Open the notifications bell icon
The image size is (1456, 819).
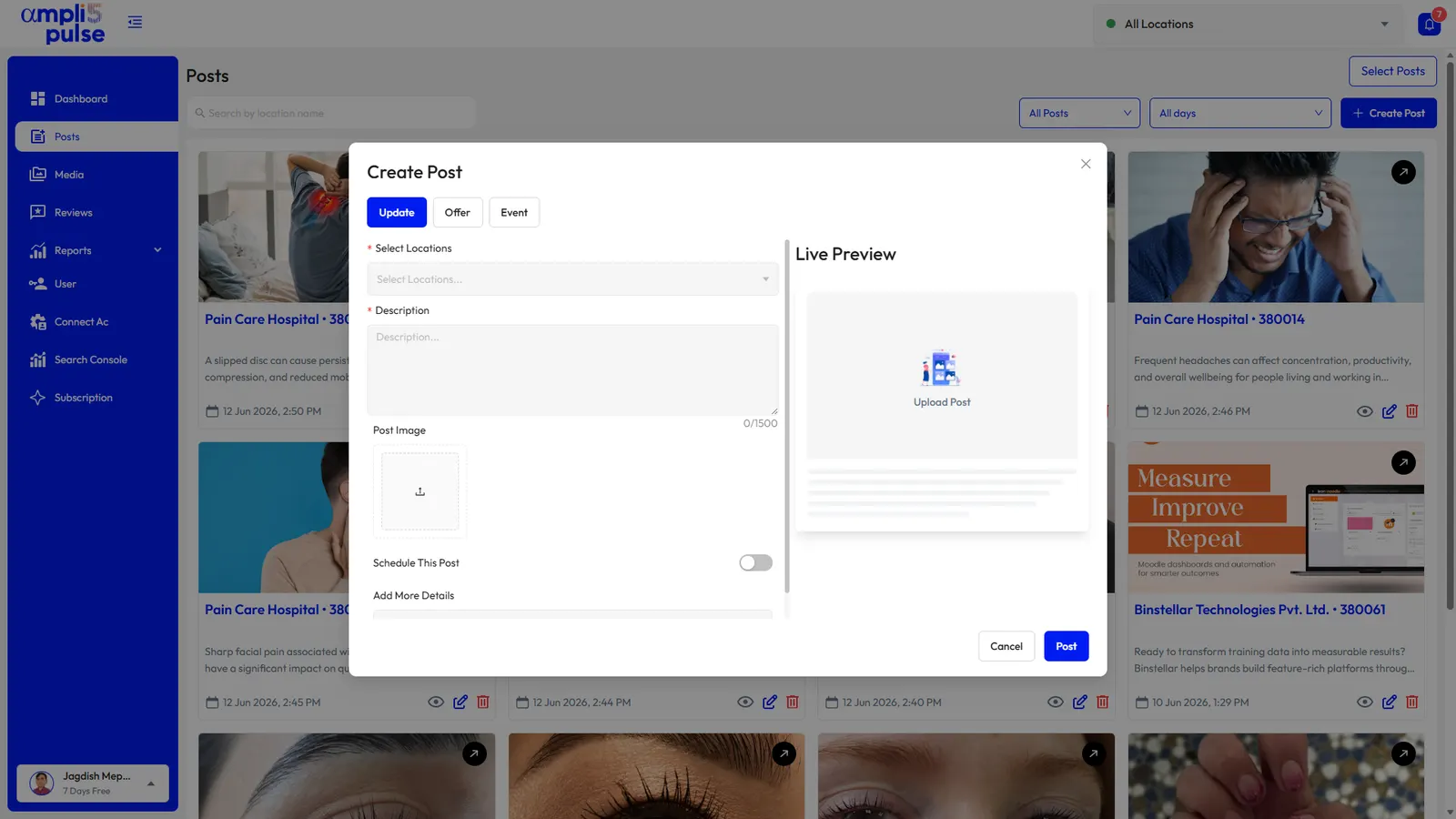coord(1429,25)
